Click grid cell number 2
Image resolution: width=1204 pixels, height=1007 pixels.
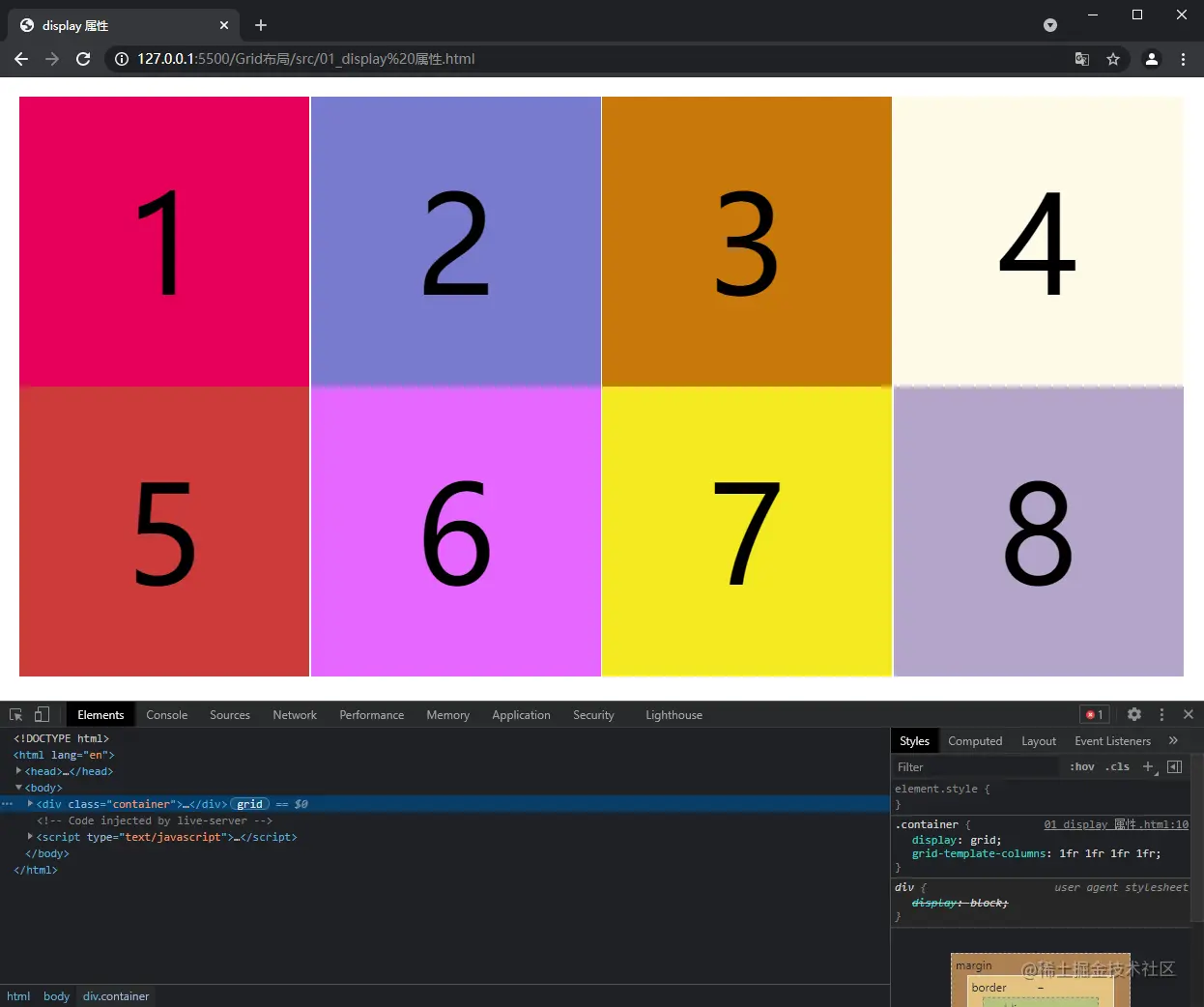456,242
